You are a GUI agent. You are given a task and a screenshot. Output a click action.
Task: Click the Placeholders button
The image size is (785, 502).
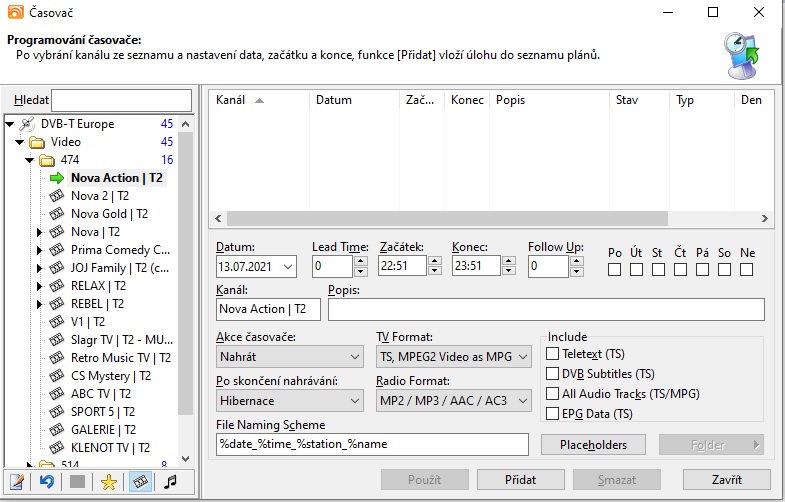594,444
